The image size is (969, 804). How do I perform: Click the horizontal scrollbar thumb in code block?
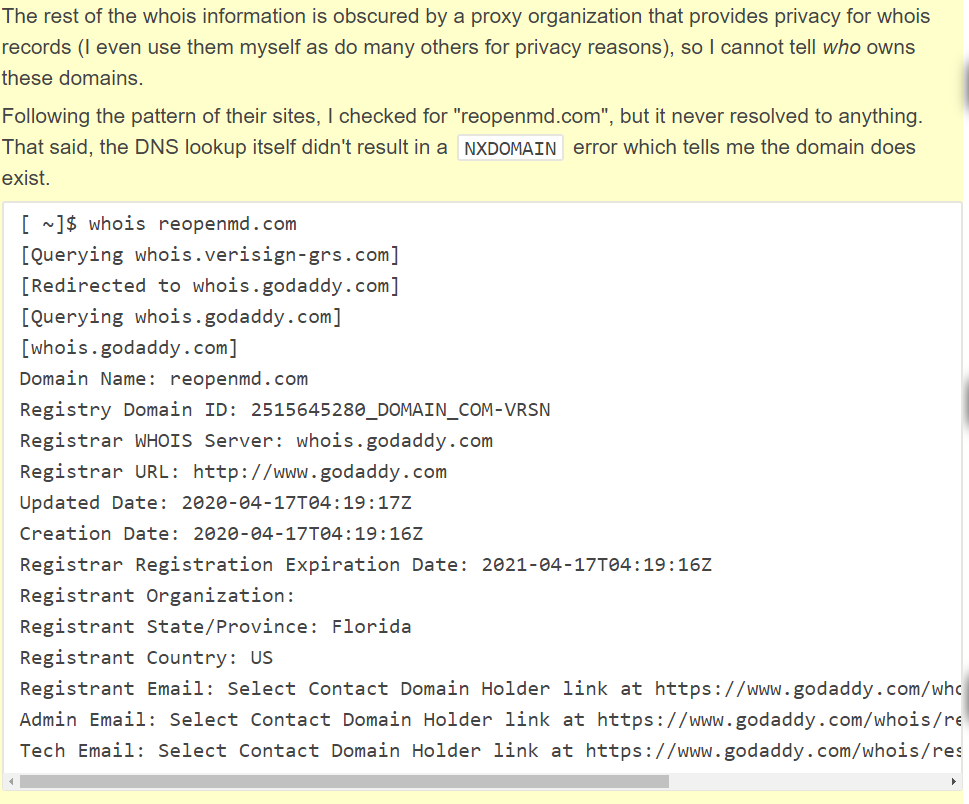coord(344,782)
